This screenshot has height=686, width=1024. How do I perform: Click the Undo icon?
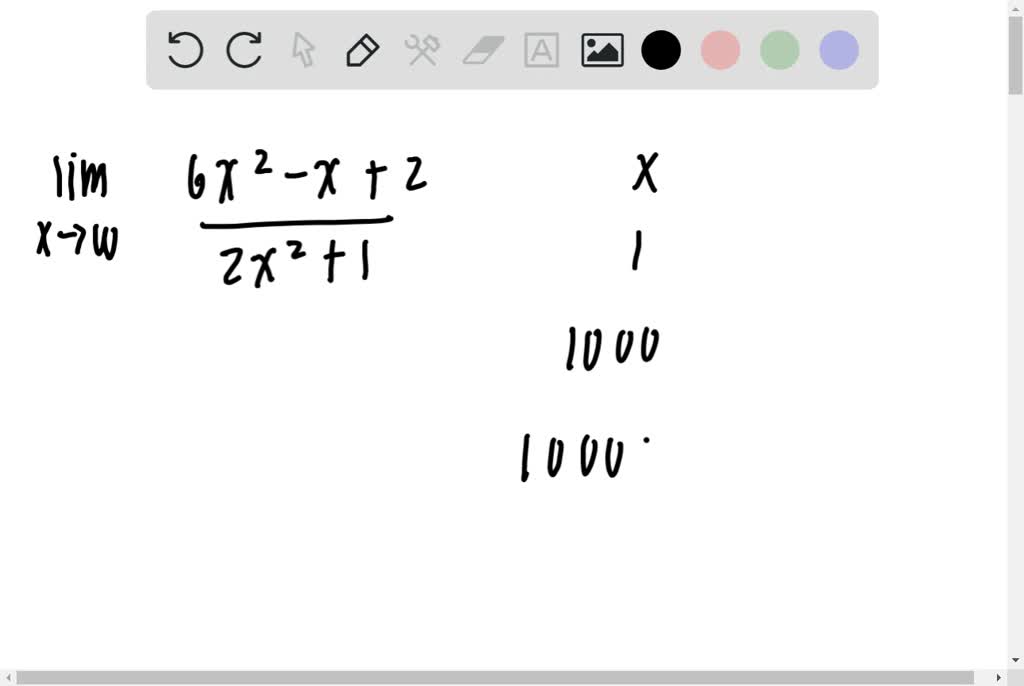184,49
